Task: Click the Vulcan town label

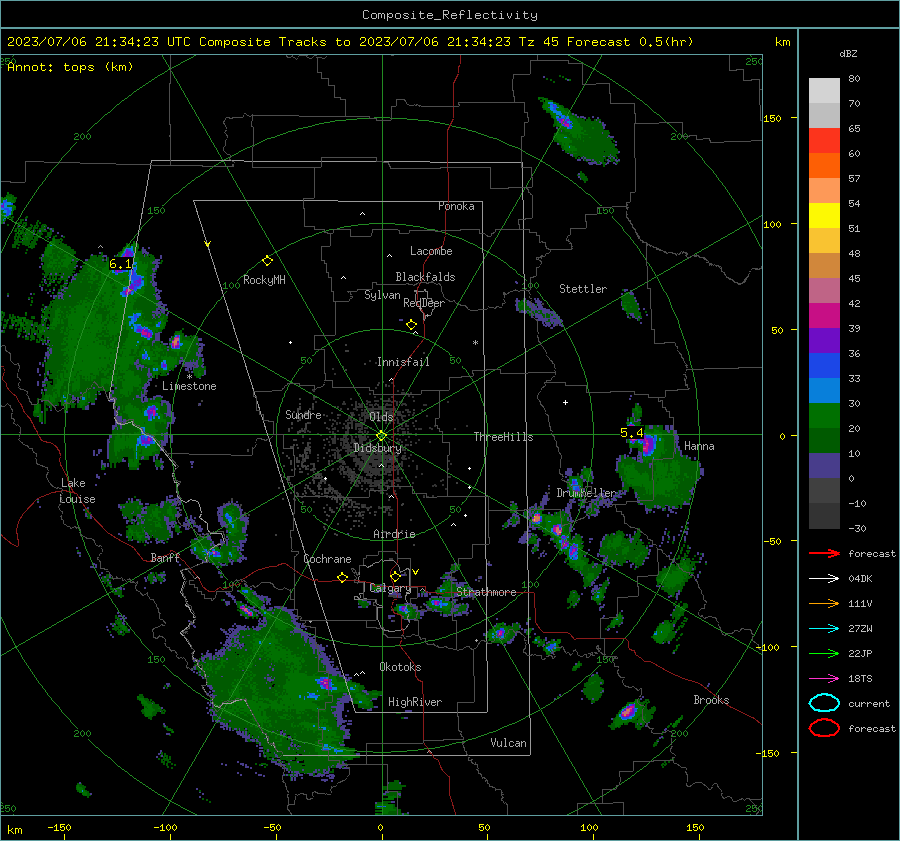Action: click(508, 743)
